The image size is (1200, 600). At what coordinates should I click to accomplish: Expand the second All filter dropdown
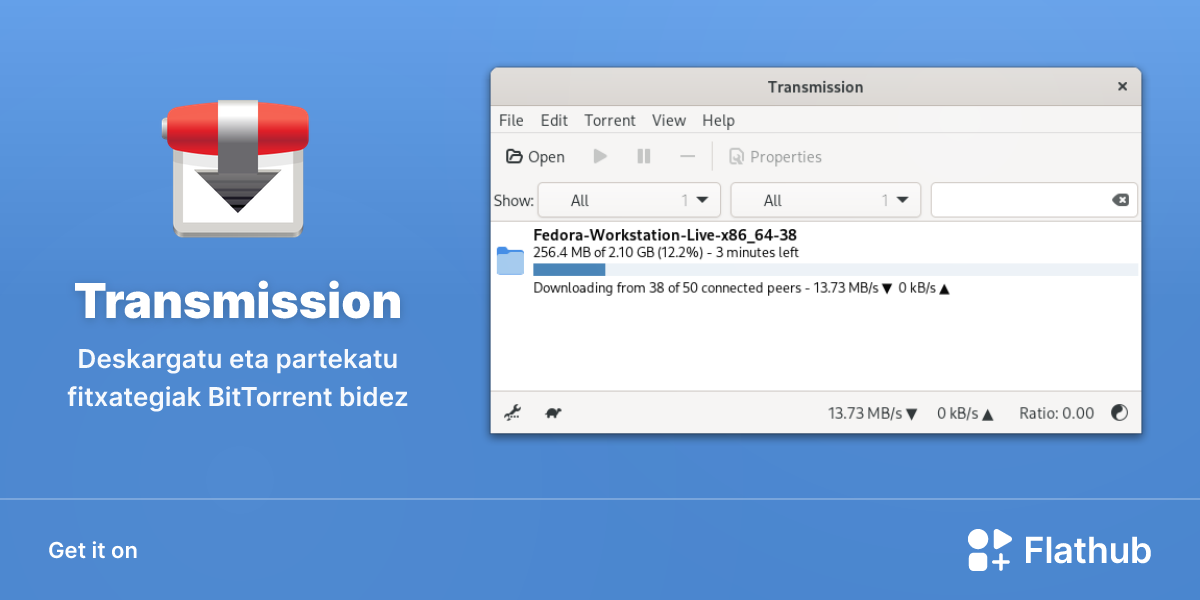(x=825, y=200)
